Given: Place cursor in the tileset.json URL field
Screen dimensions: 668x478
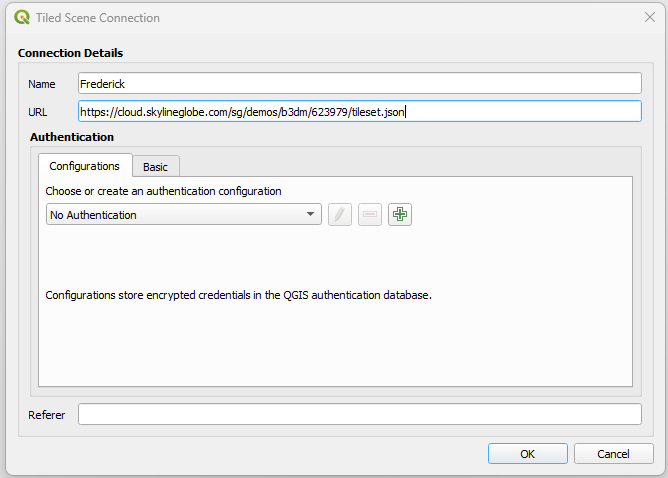Looking at the screenshot, I should 360,111.
